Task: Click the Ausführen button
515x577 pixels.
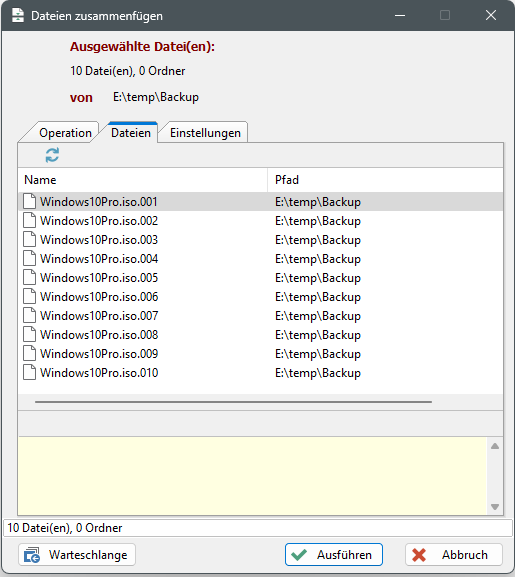Action: 334,555
